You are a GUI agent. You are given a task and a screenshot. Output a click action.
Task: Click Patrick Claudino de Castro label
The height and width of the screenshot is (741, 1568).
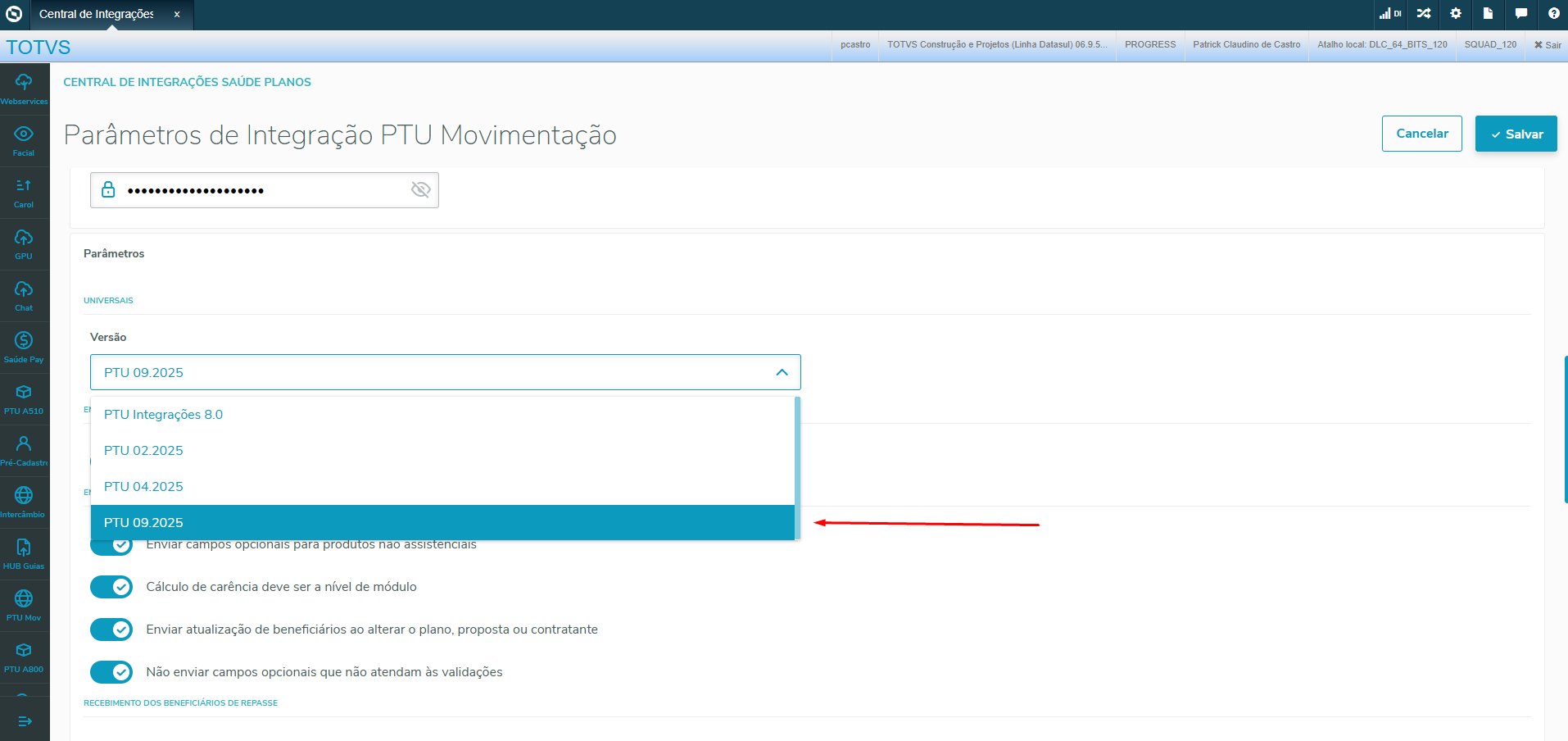point(1247,45)
